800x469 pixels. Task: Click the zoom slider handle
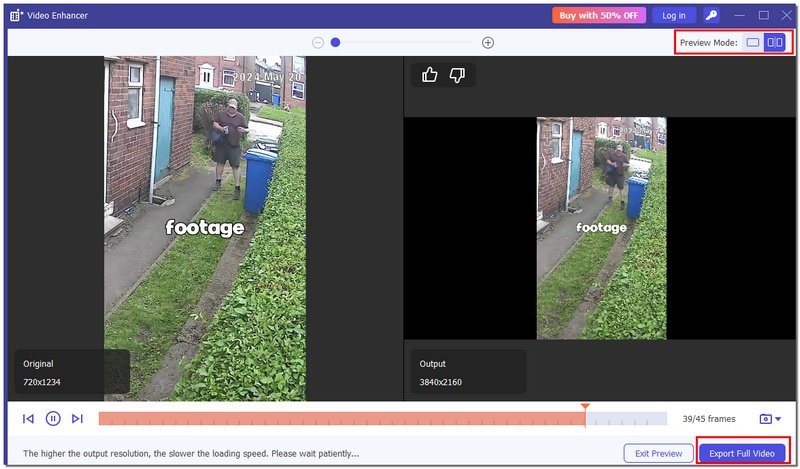click(x=336, y=43)
